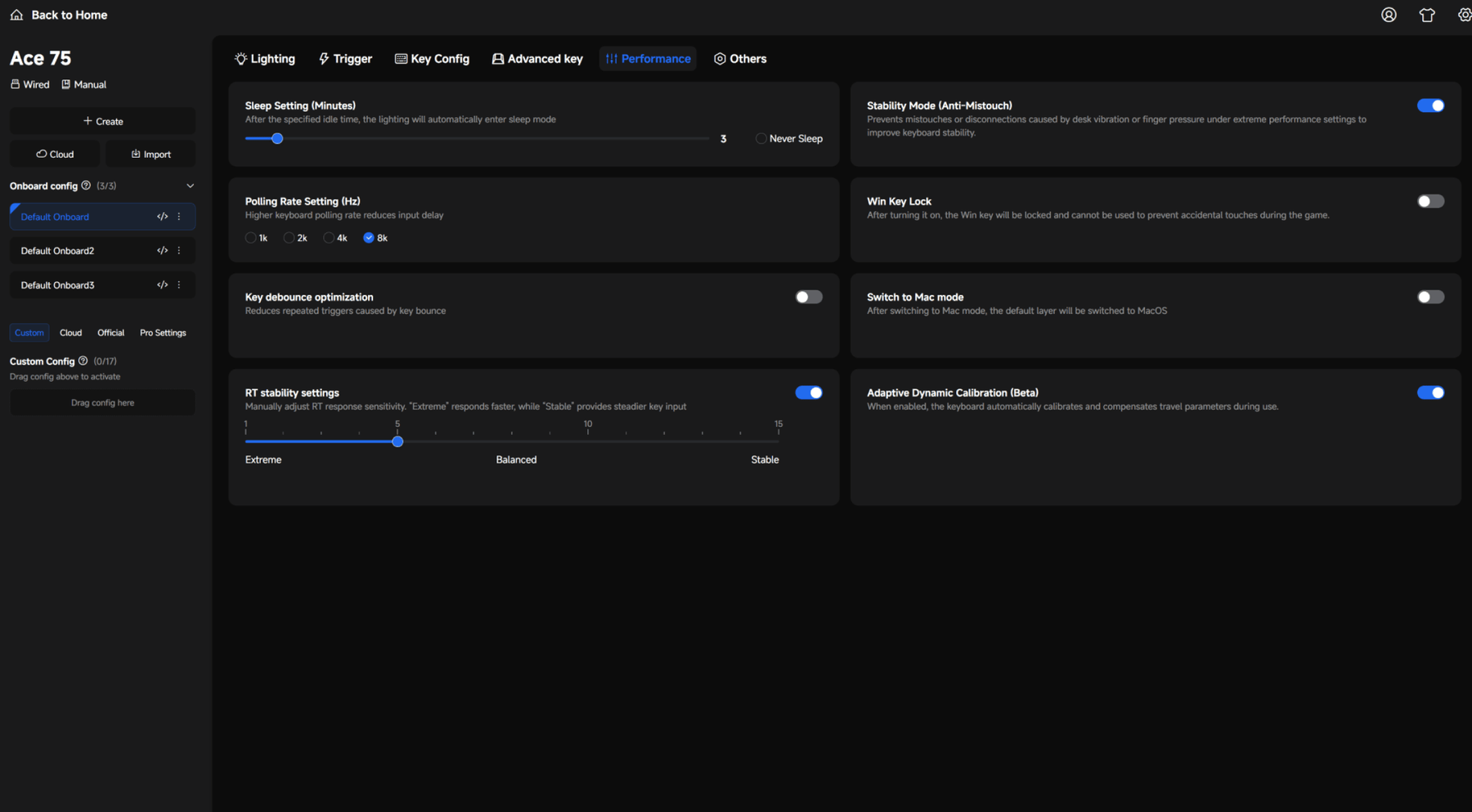Screen dimensions: 1472x812
Task: Open the Others tab
Action: 740,59
